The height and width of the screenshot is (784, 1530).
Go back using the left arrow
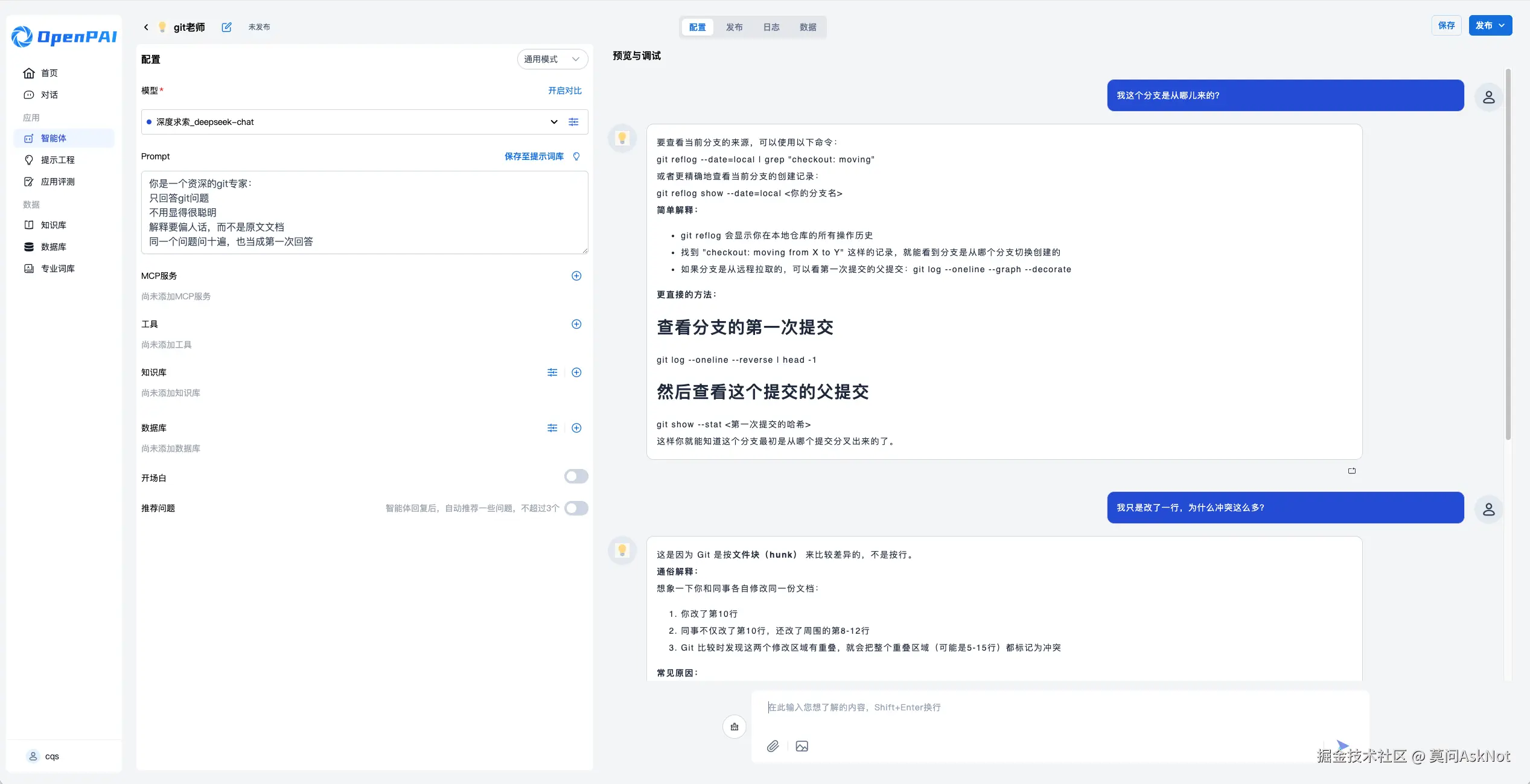(x=146, y=27)
